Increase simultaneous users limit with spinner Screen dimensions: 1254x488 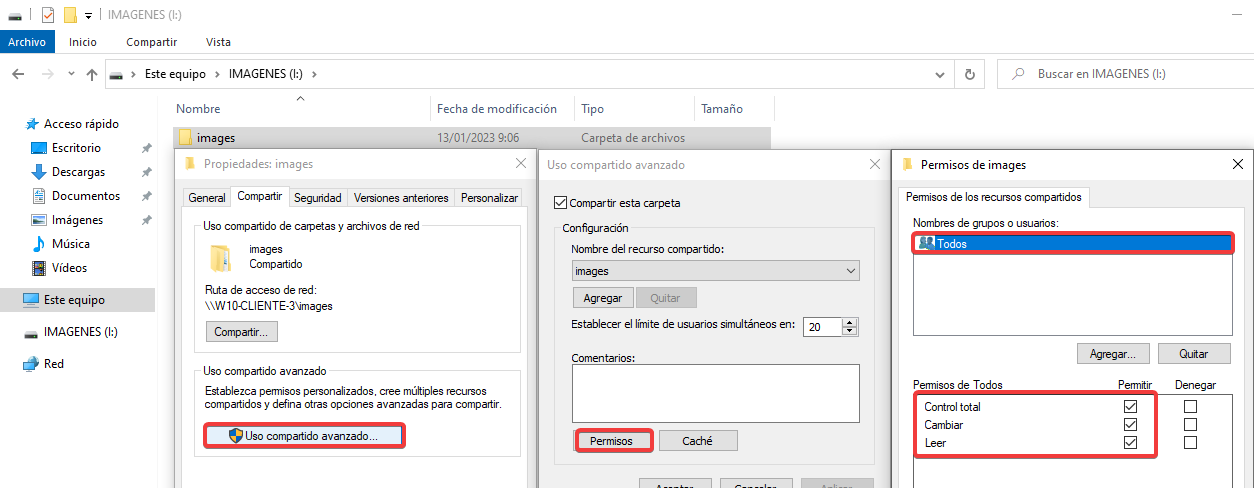(x=850, y=322)
